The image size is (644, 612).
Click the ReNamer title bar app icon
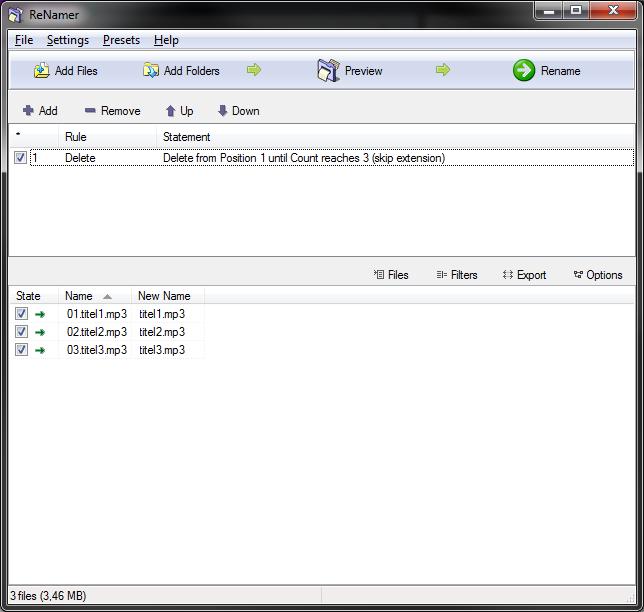click(16, 15)
